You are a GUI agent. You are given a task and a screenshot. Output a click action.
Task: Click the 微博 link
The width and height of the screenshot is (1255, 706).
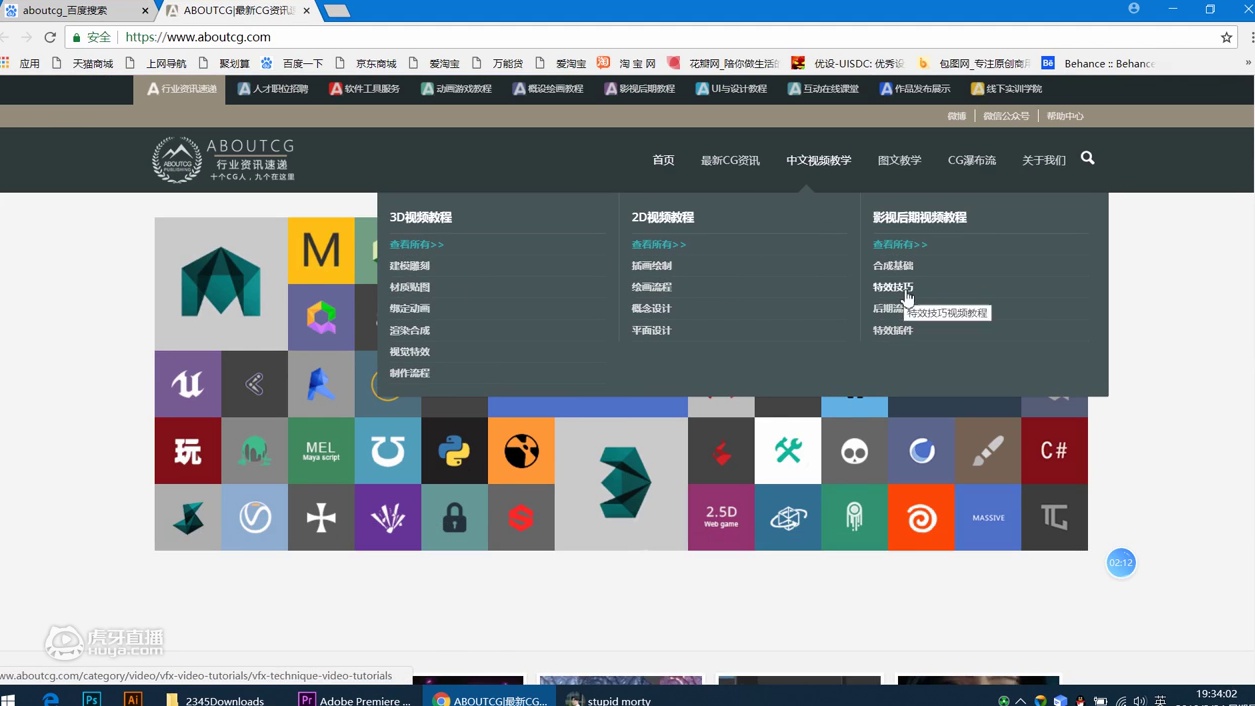pos(957,116)
